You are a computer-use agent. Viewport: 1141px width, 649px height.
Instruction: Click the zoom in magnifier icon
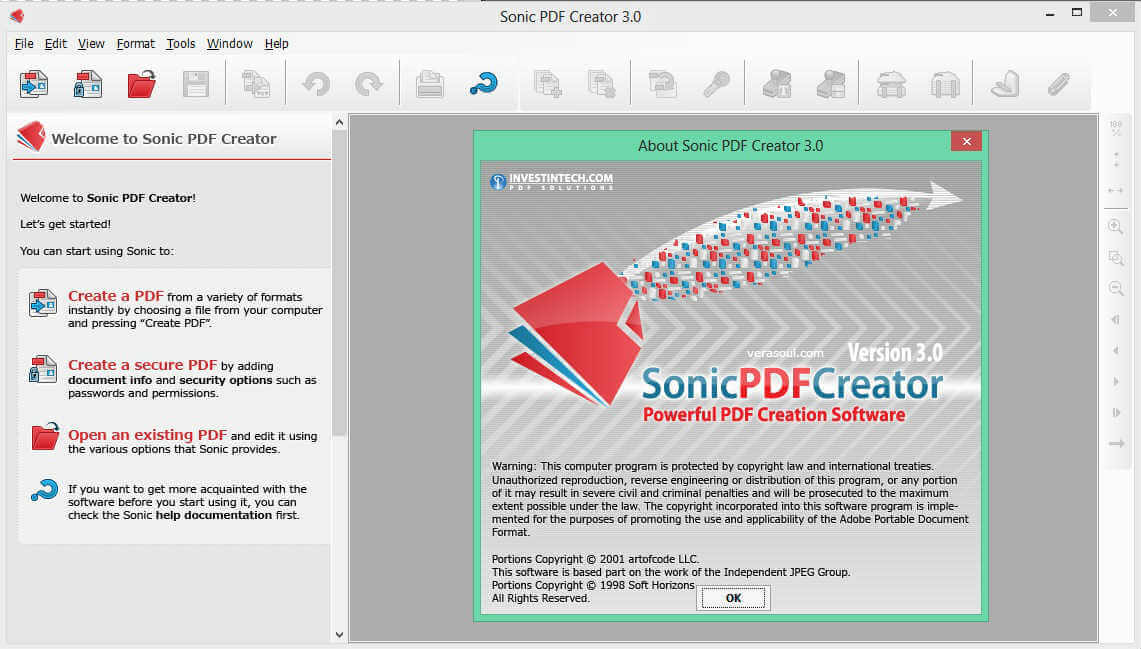[x=1116, y=227]
